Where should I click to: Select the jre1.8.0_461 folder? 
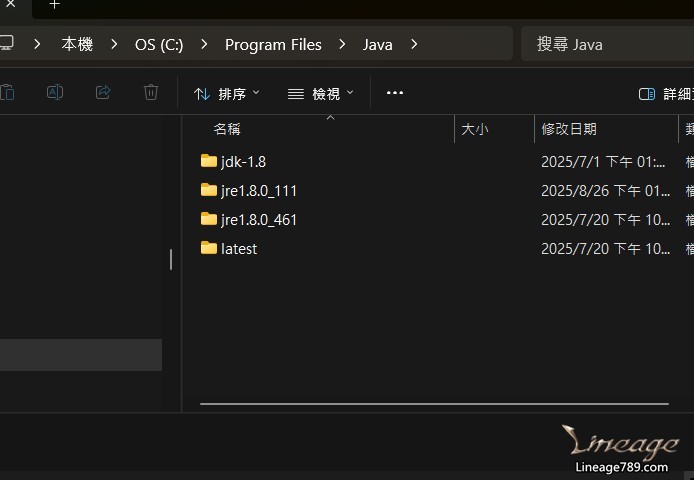259,219
